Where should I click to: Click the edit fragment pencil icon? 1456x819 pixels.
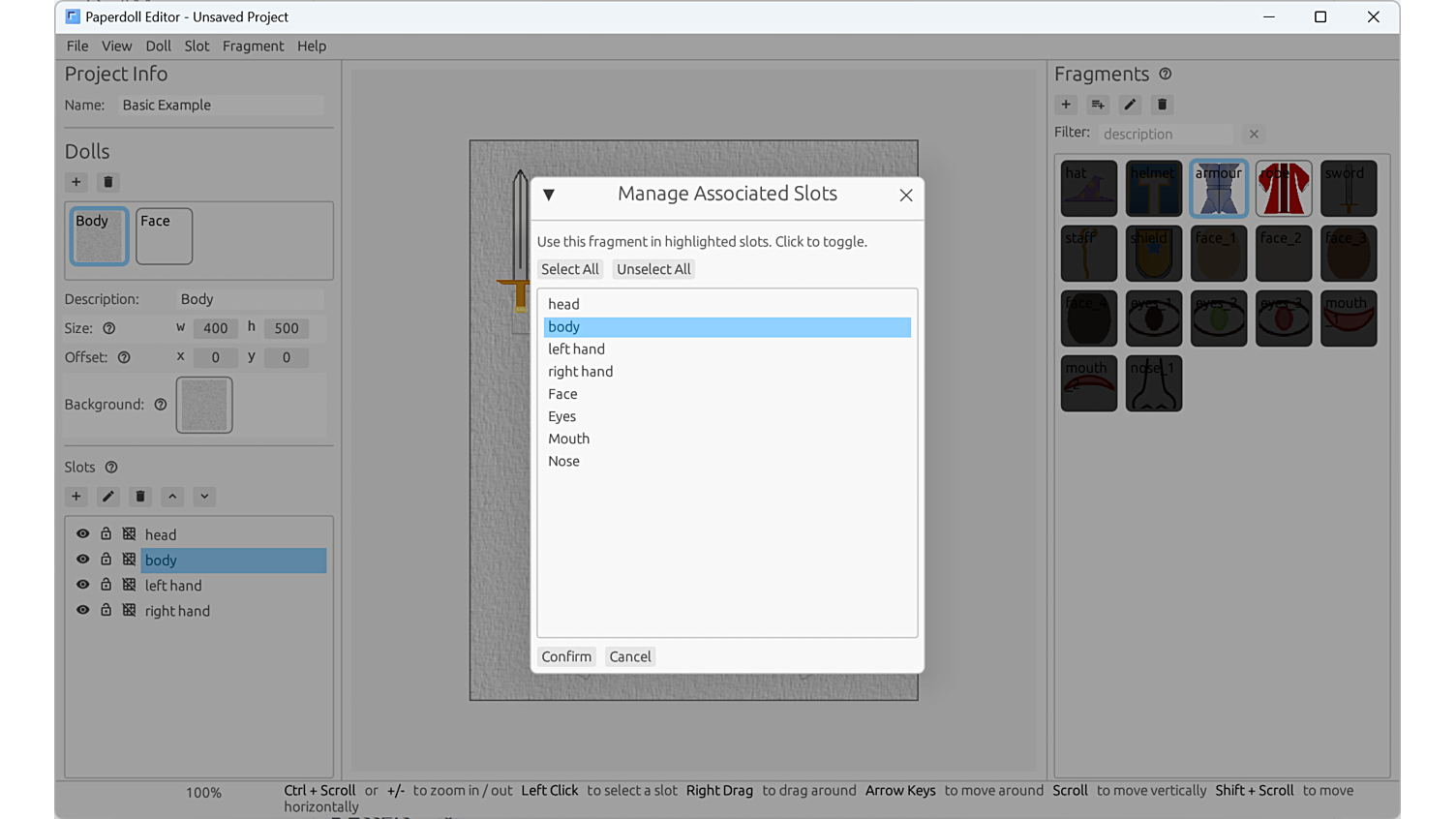[1130, 105]
